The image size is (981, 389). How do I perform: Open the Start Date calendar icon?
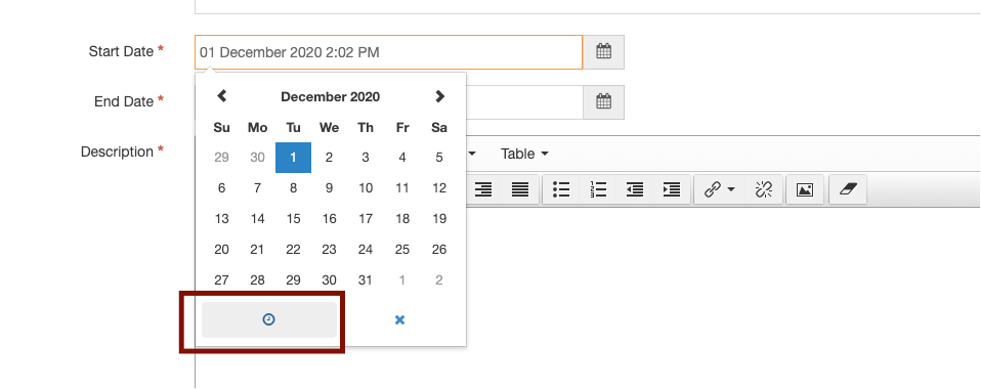[x=603, y=52]
